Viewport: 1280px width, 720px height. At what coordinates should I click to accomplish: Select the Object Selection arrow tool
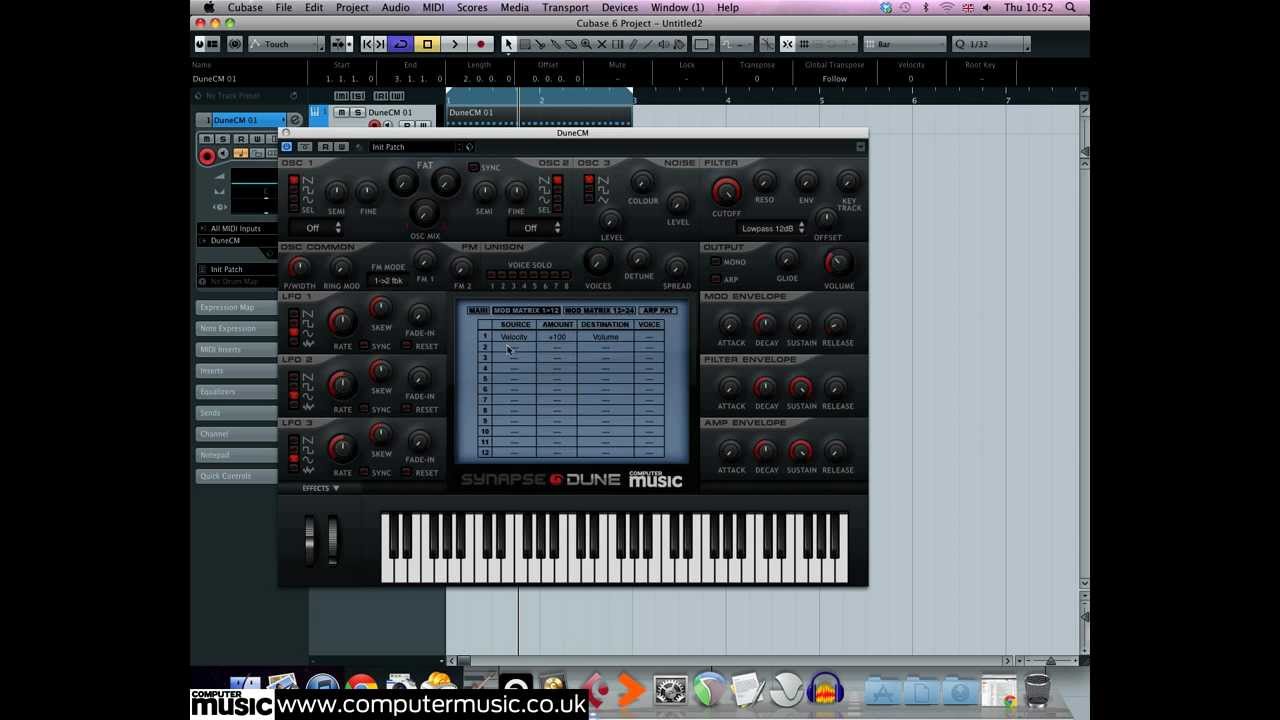(508, 44)
